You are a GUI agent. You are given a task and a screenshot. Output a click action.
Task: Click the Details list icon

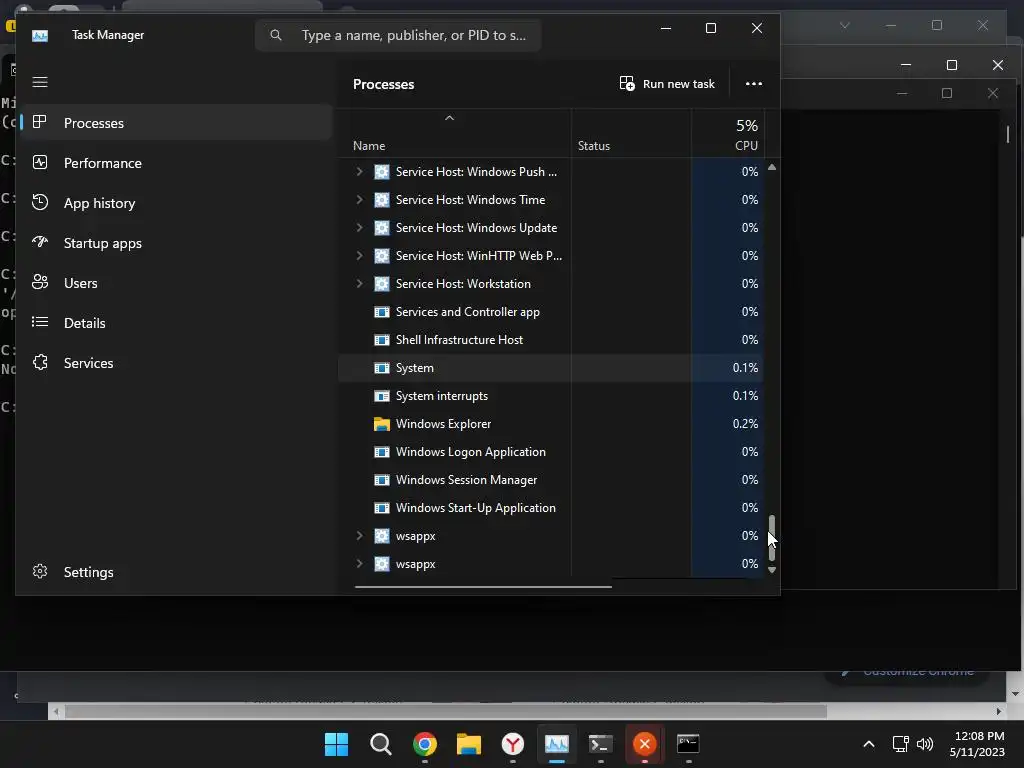(40, 322)
